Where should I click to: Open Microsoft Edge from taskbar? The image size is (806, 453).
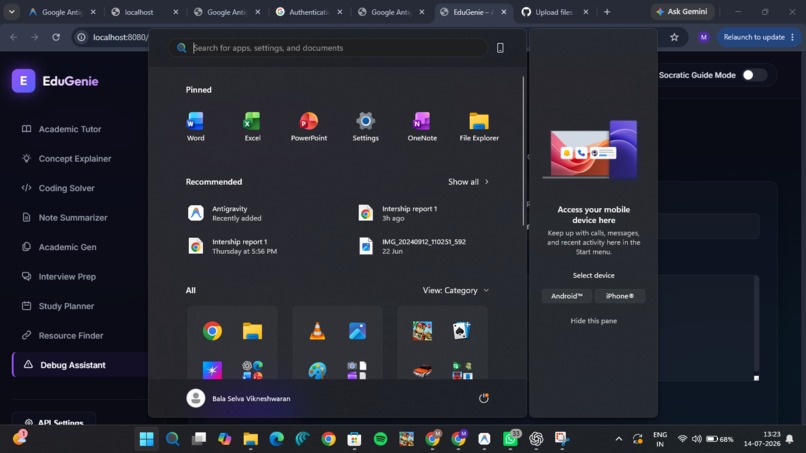tap(277, 439)
